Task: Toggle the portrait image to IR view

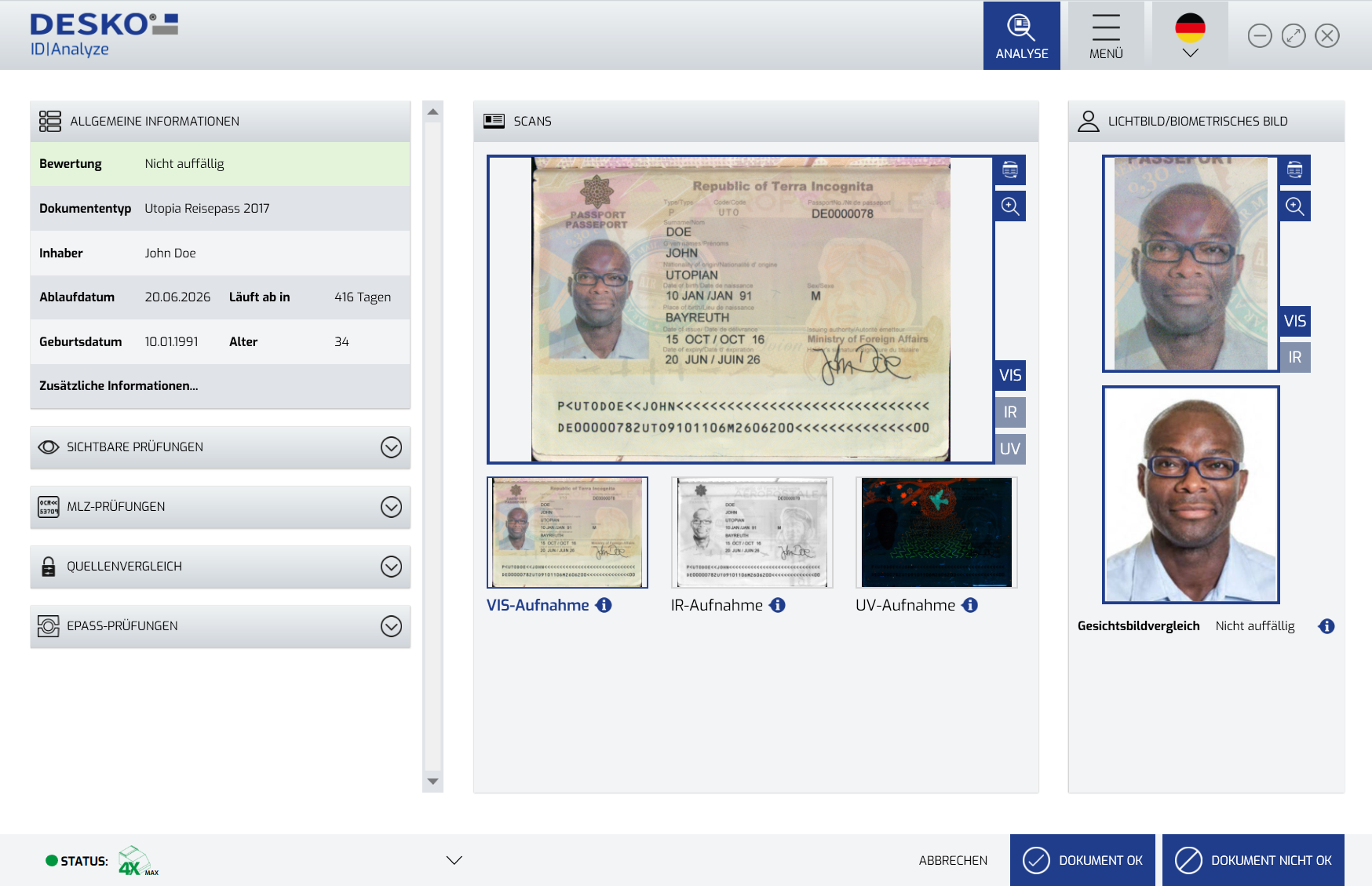Action: coord(1294,358)
